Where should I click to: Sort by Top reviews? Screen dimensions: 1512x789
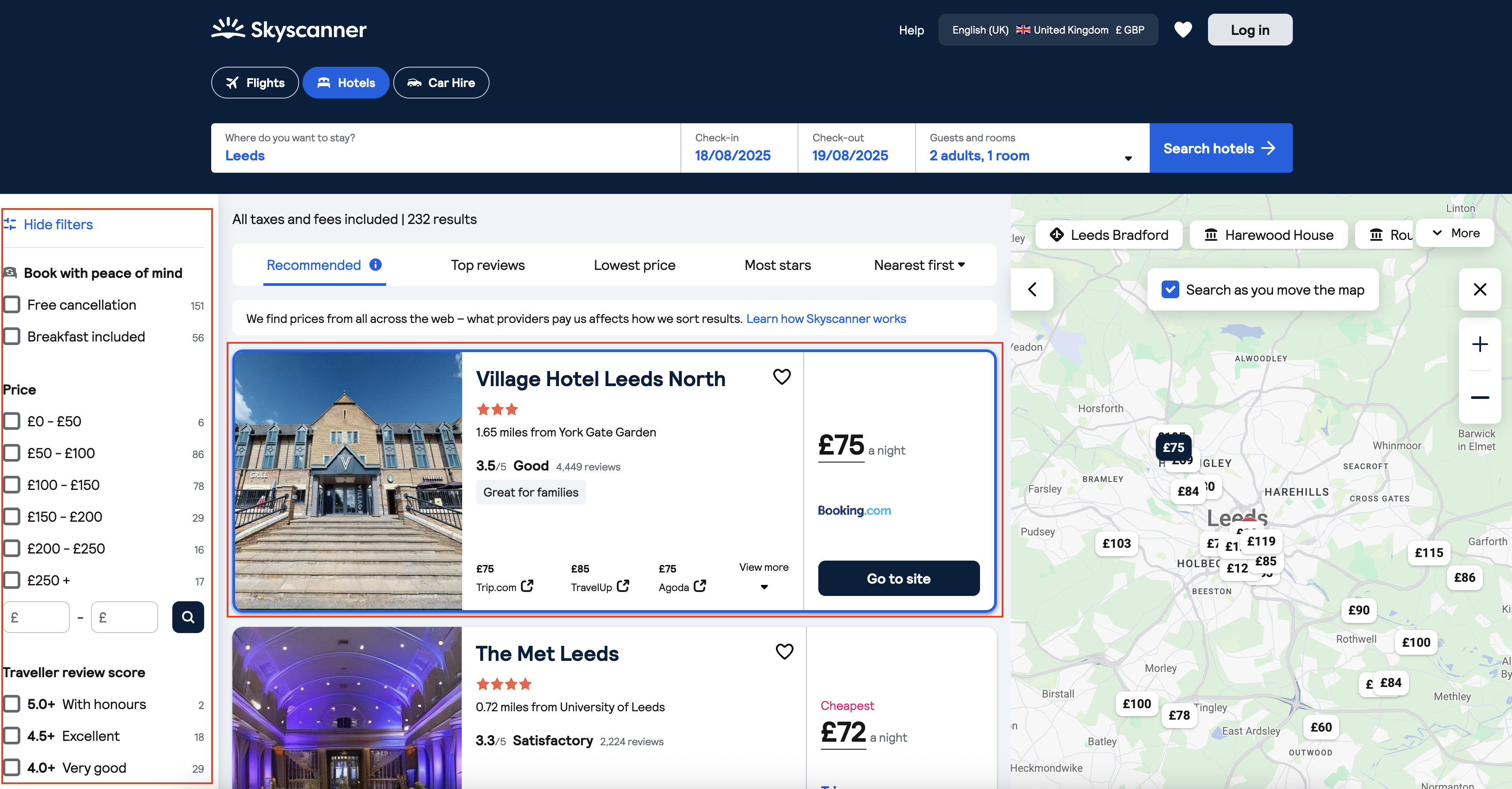point(487,265)
